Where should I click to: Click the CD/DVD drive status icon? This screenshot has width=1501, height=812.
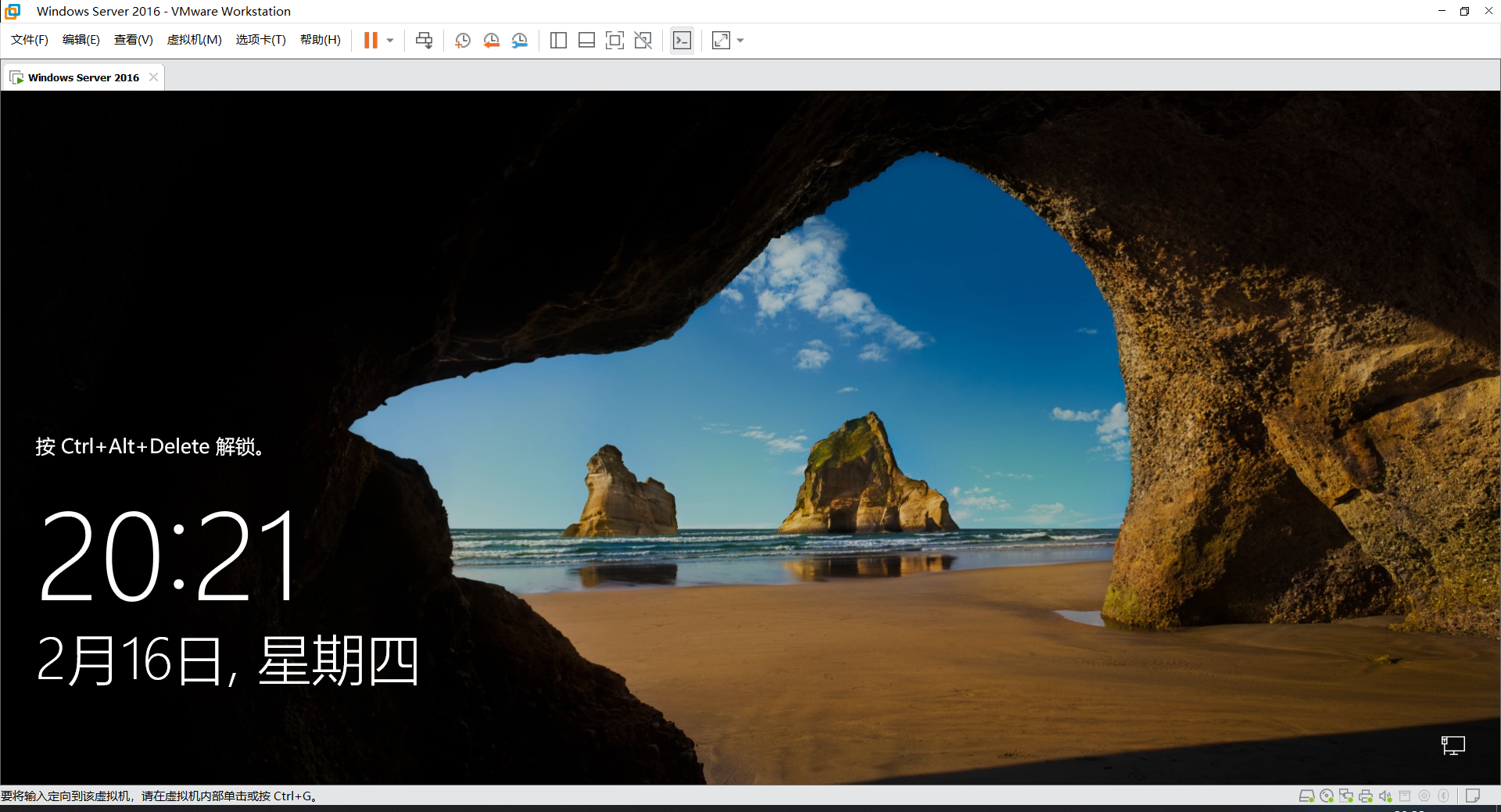tap(1327, 796)
